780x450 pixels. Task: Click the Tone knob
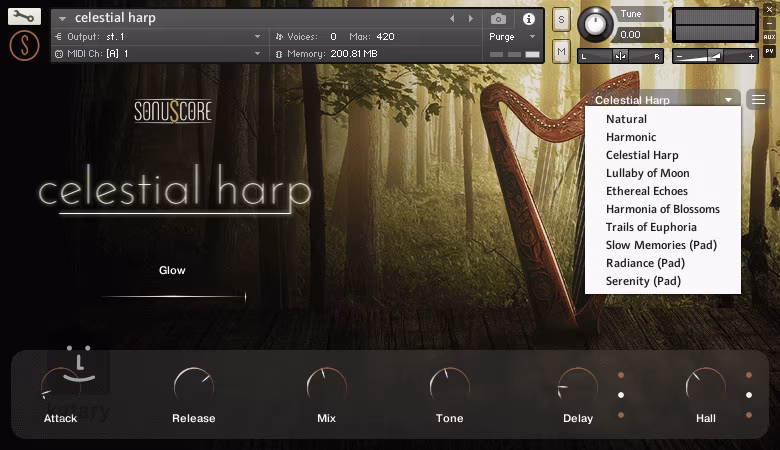[x=449, y=386]
